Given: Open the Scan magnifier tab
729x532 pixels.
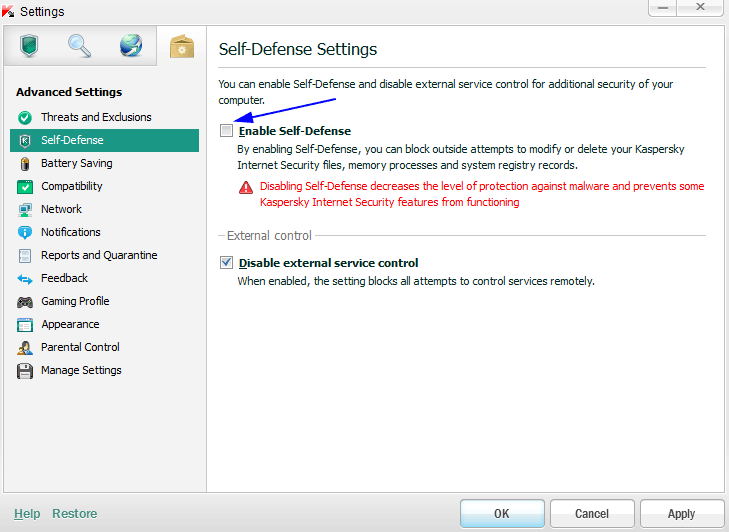Looking at the screenshot, I should (80, 46).
